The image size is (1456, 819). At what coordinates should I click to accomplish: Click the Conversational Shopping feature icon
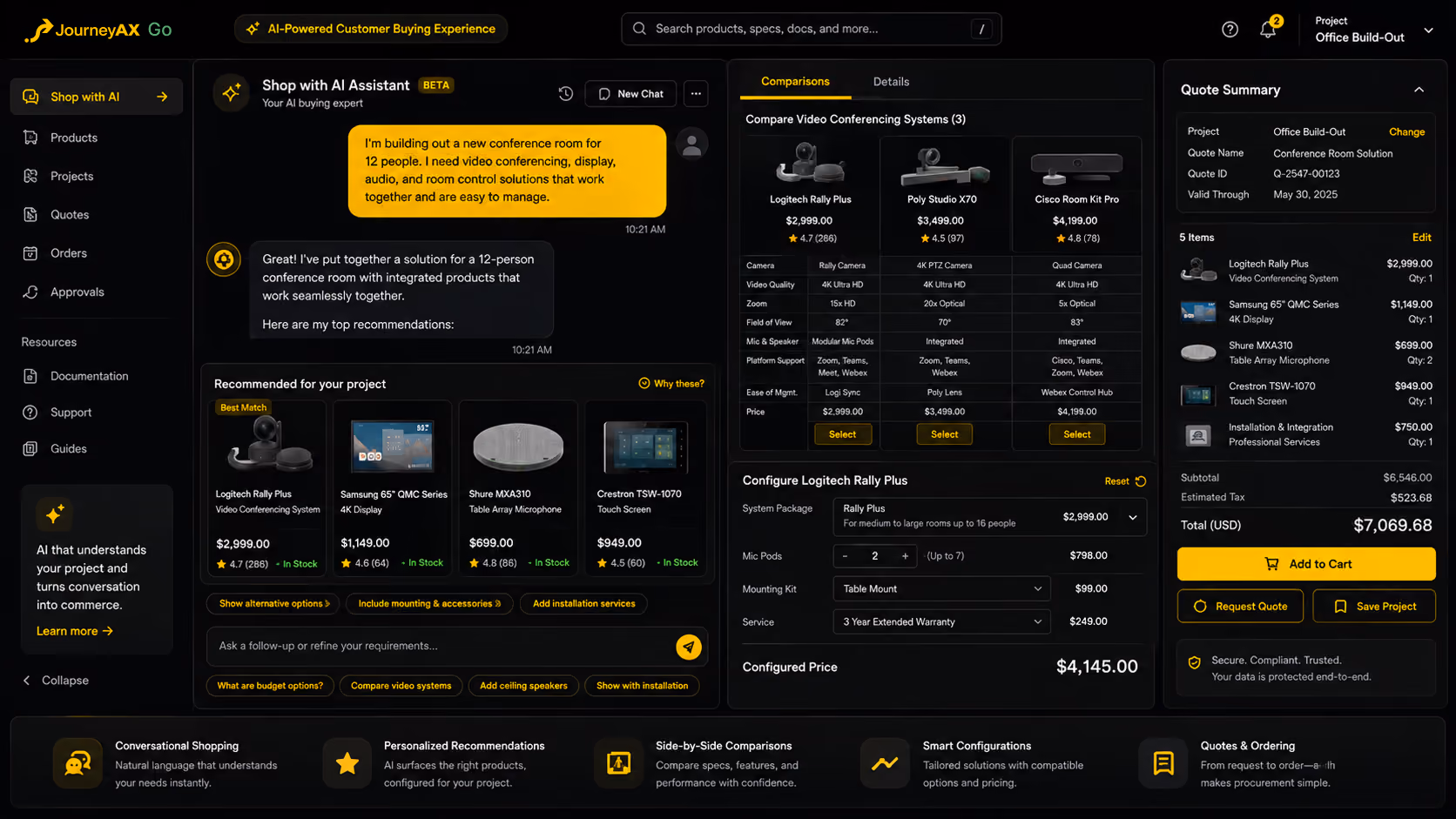point(78,763)
